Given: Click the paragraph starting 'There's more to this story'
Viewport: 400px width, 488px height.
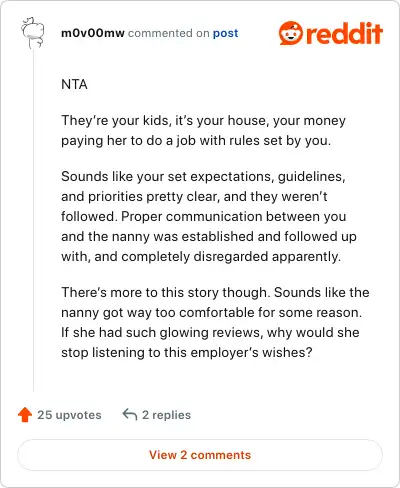Looking at the screenshot, I should point(215,322).
